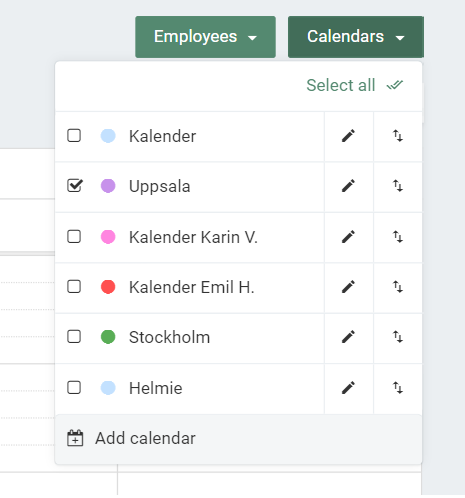Edit the Kalender Karin V. entry

348,237
